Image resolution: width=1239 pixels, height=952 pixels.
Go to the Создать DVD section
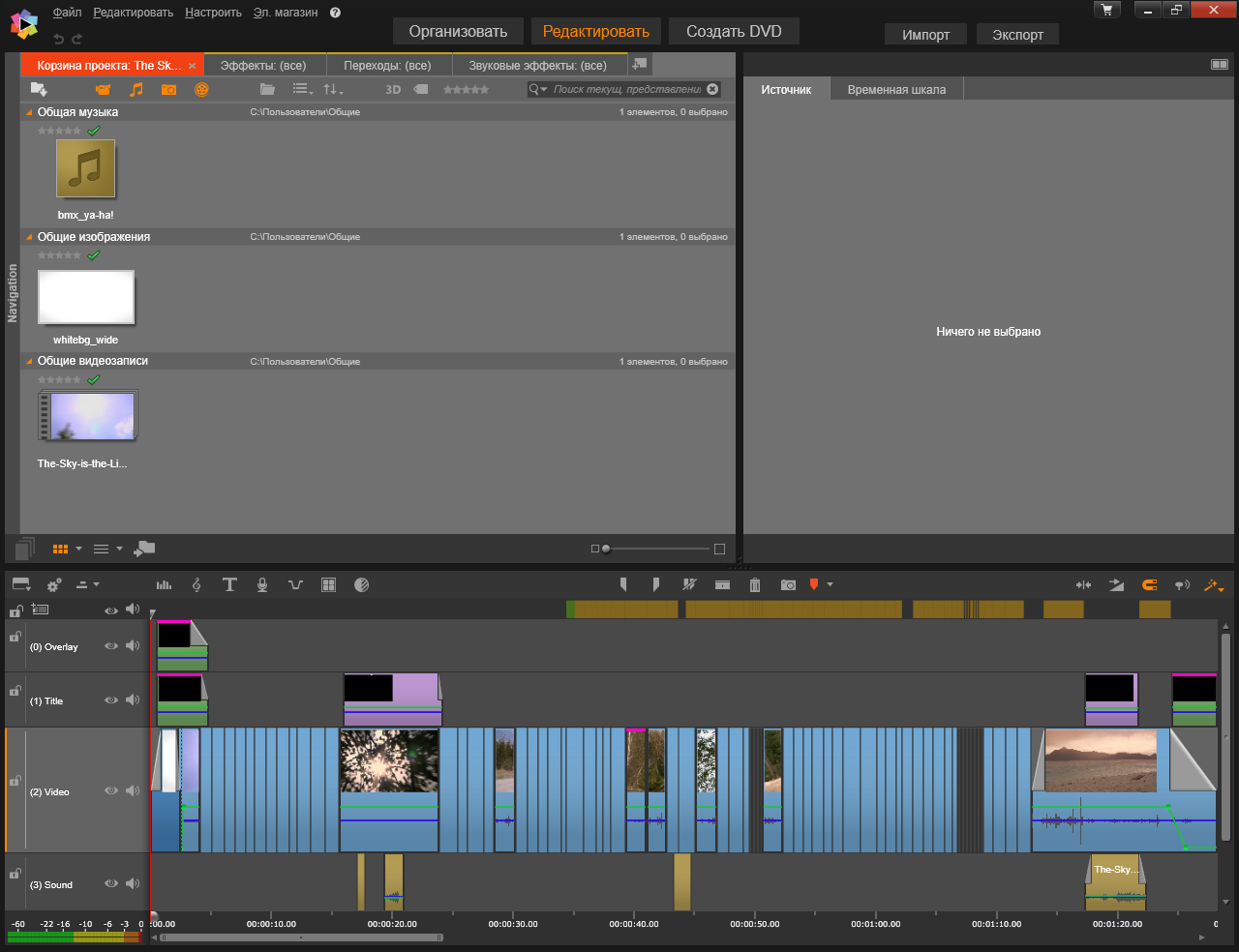click(734, 31)
